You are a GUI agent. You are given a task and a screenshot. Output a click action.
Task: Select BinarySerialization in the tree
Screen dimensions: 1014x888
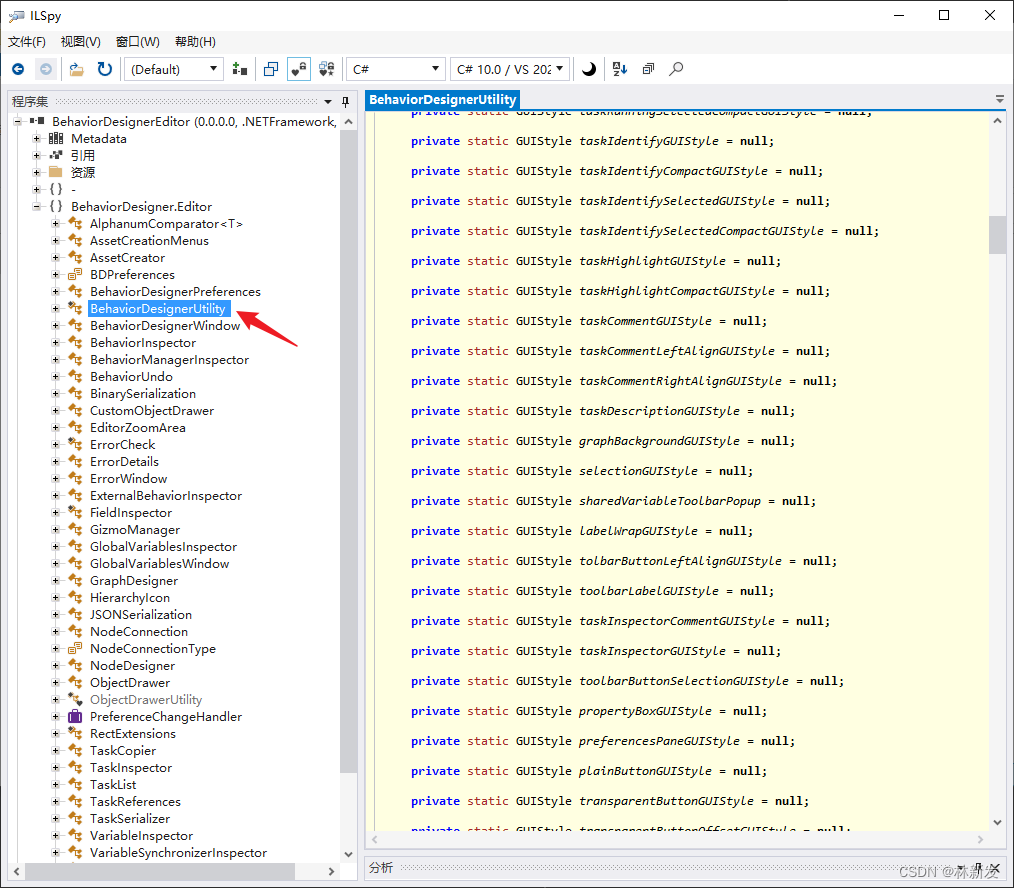[x=143, y=394]
